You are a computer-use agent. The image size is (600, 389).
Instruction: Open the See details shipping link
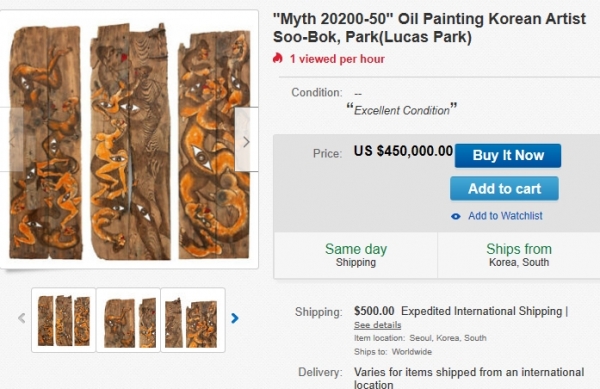377,325
